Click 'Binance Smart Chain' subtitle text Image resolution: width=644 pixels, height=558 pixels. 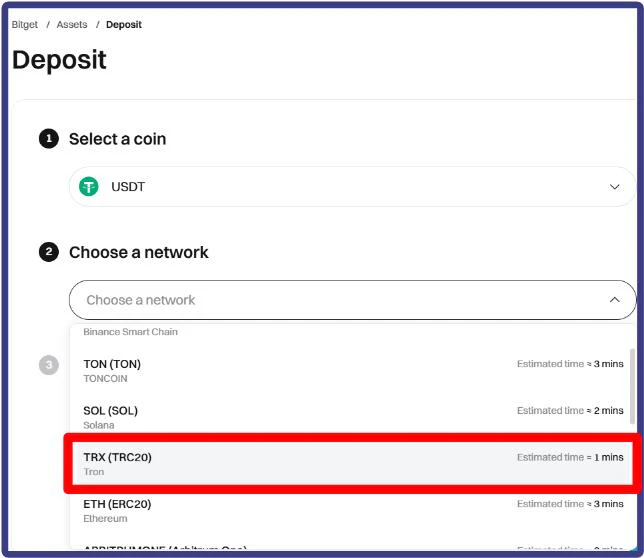131,332
